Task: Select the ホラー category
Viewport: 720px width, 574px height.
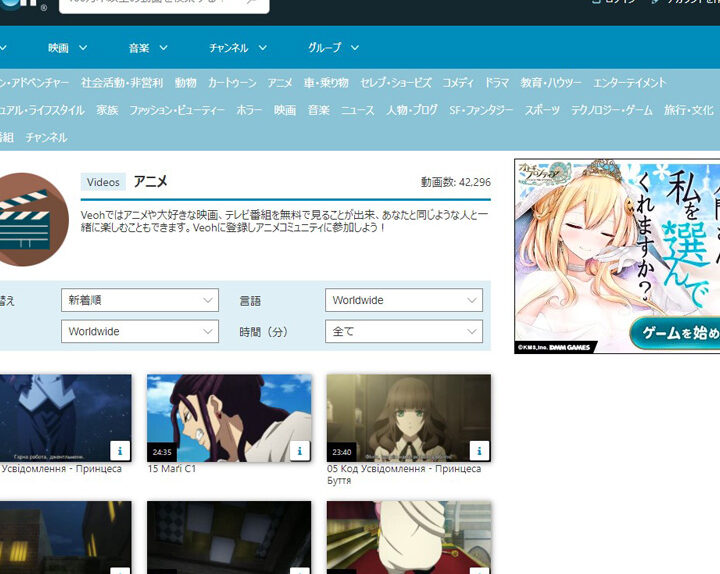Action: tap(249, 110)
